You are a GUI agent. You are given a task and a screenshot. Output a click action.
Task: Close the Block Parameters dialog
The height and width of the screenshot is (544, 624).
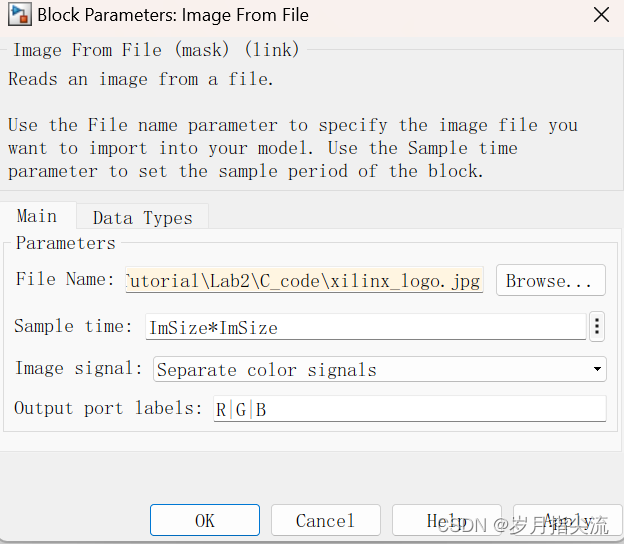coord(601,15)
